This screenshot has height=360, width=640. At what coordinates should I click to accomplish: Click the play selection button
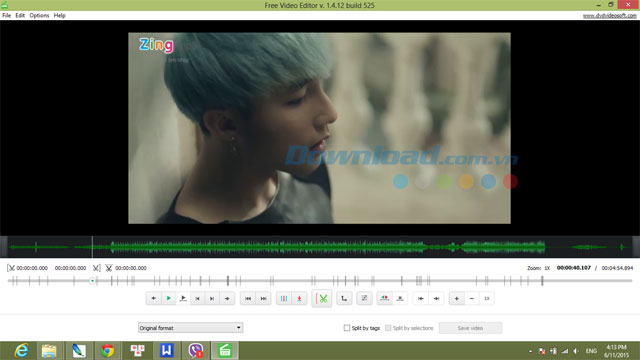[x=183, y=298]
